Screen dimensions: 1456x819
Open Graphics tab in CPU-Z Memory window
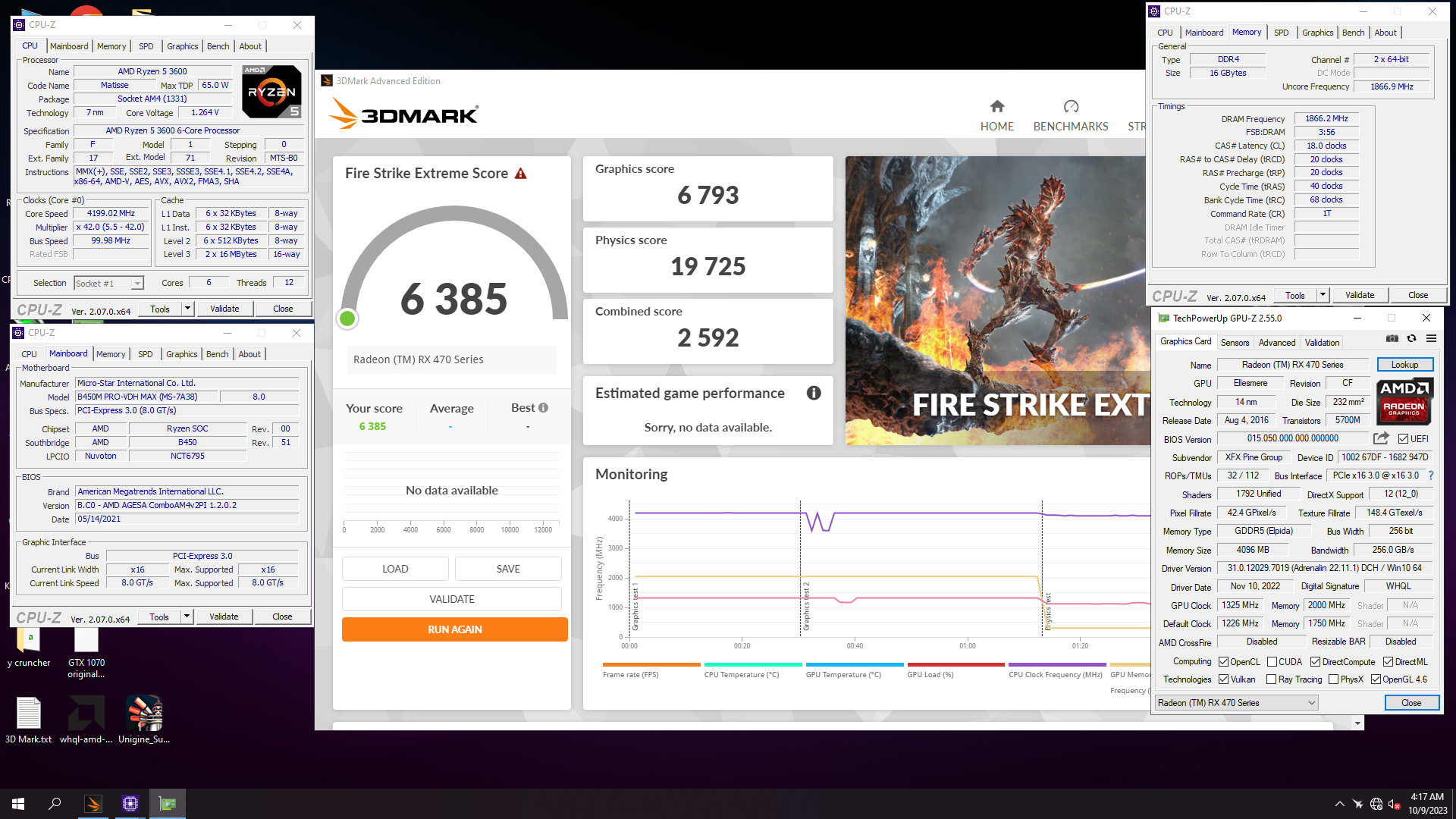1317,33
